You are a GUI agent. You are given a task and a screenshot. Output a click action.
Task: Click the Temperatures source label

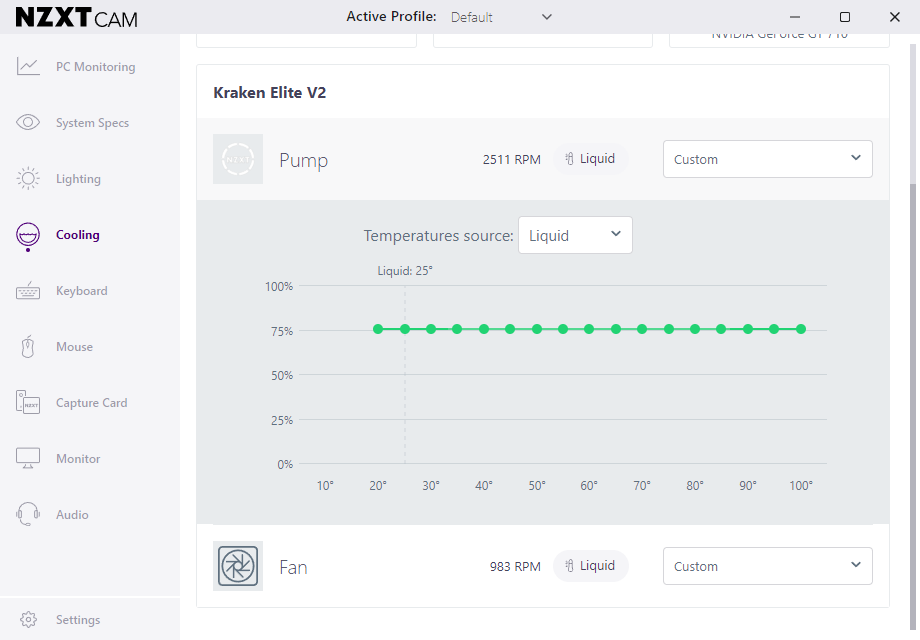438,236
